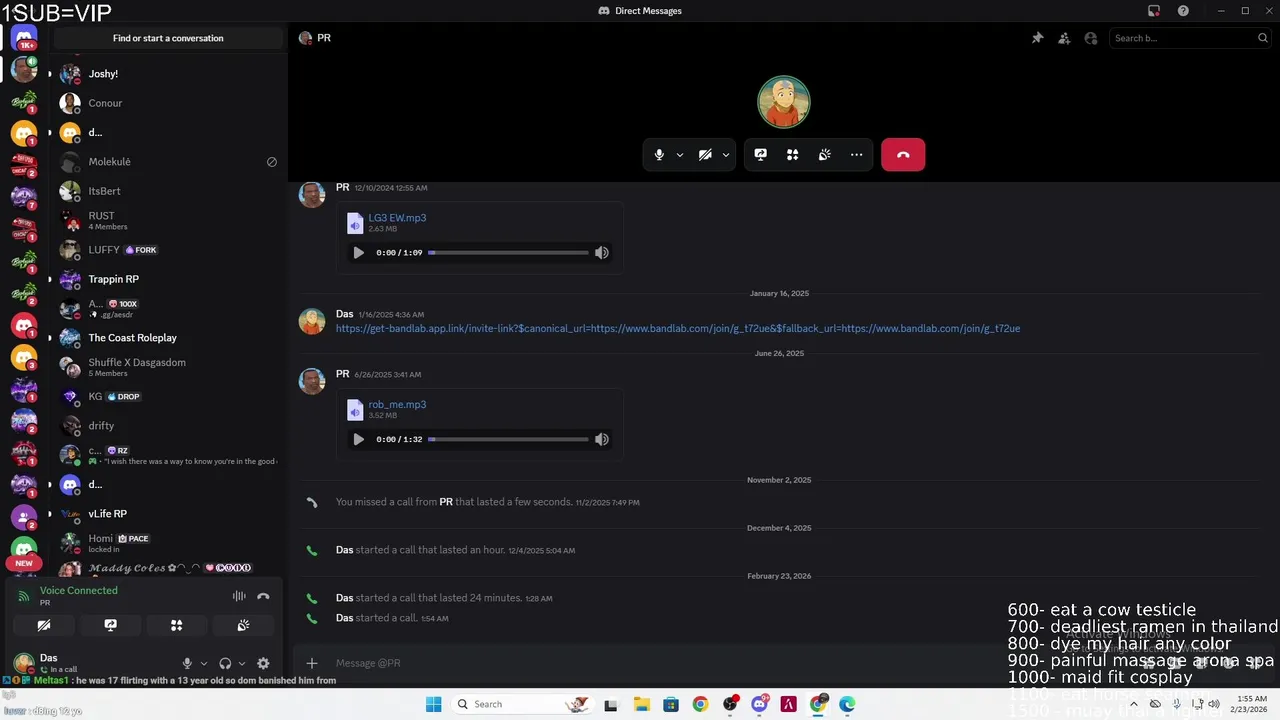Open Google Chrome from taskbar
The height and width of the screenshot is (720, 1280).
[700, 704]
